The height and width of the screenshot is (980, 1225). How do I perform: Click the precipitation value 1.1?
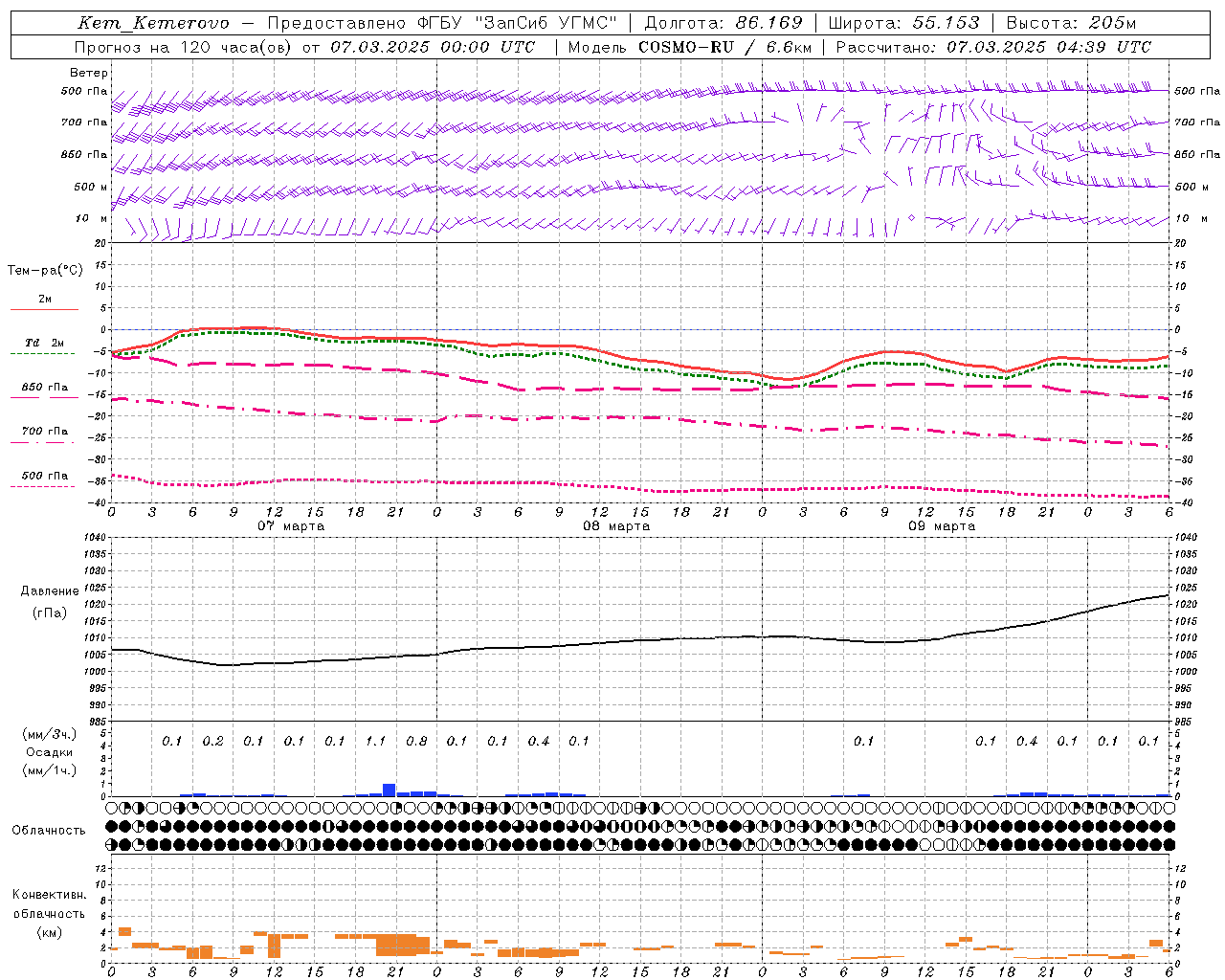(x=375, y=741)
